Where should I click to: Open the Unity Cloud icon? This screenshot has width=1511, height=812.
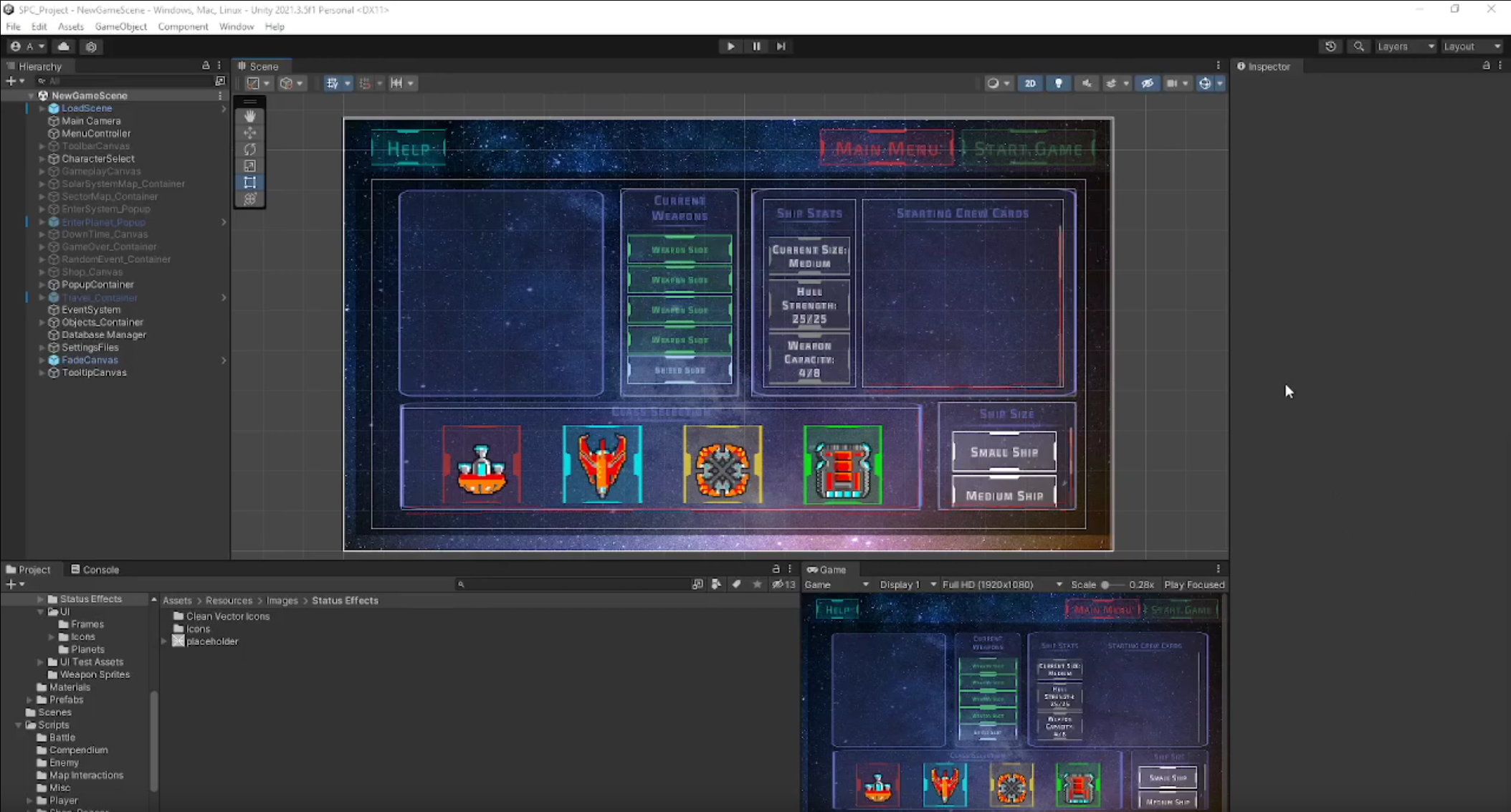[x=63, y=47]
